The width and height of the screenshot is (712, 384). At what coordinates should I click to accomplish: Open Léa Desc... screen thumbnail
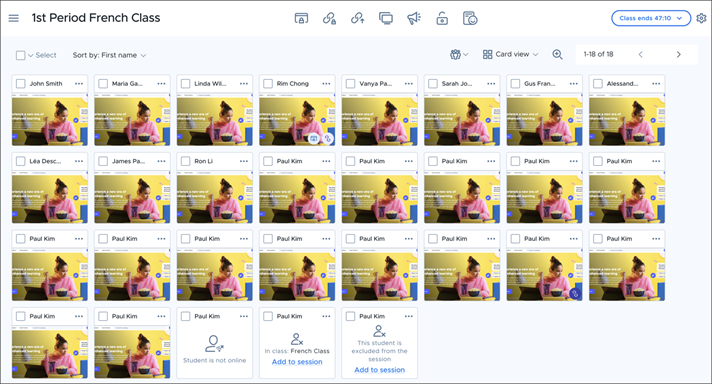tap(50, 197)
